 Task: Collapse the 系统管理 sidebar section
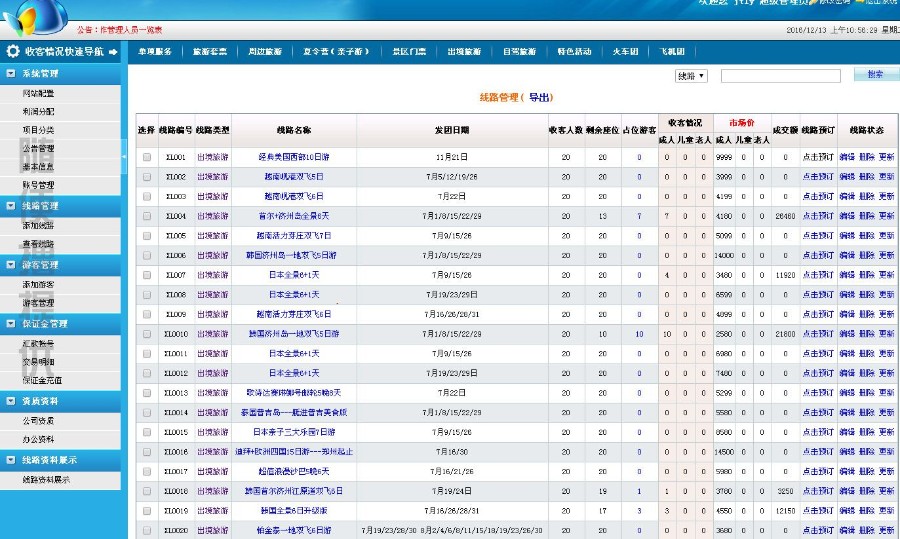pyautogui.click(x=11, y=73)
